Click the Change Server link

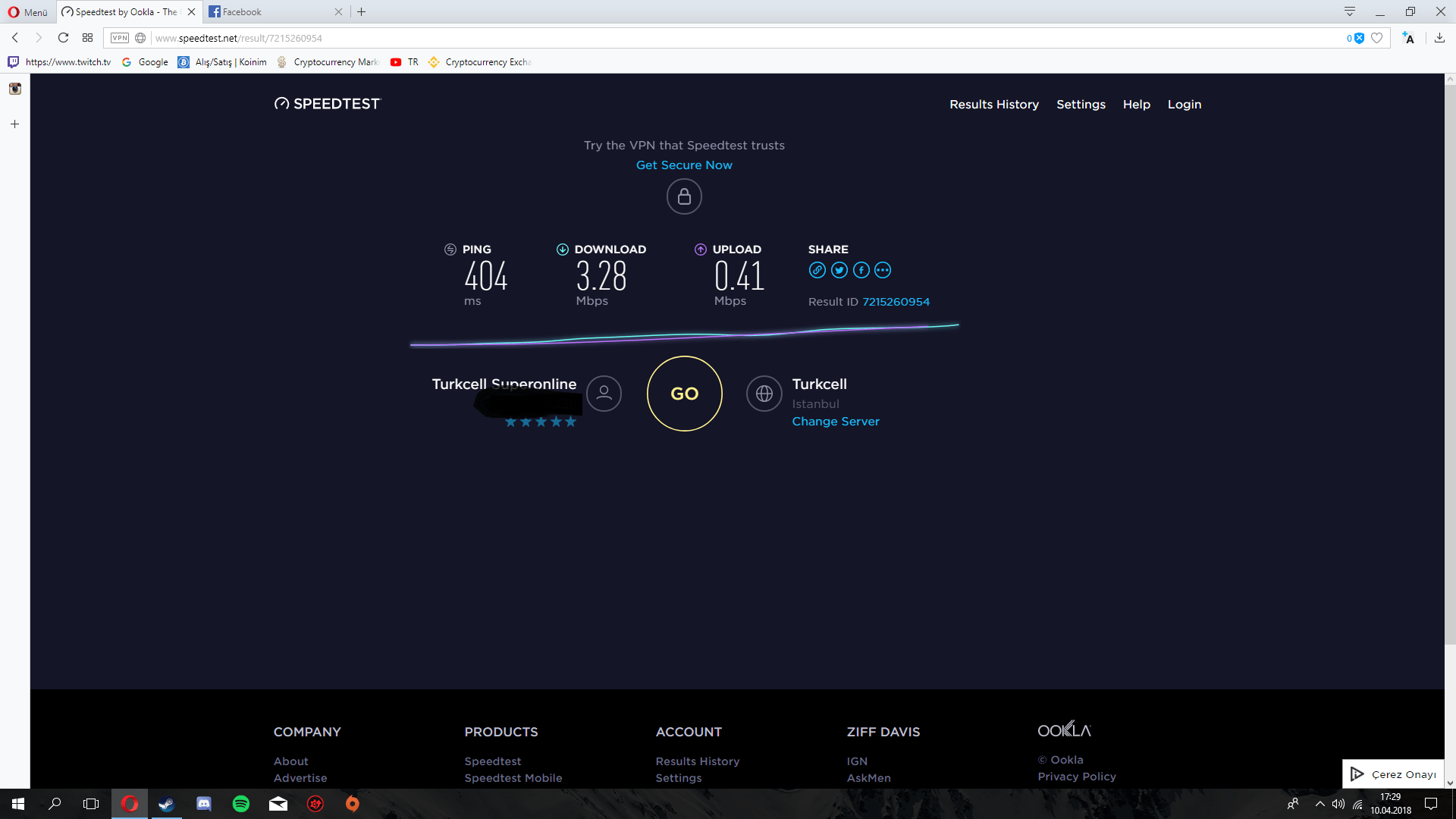pyautogui.click(x=835, y=422)
